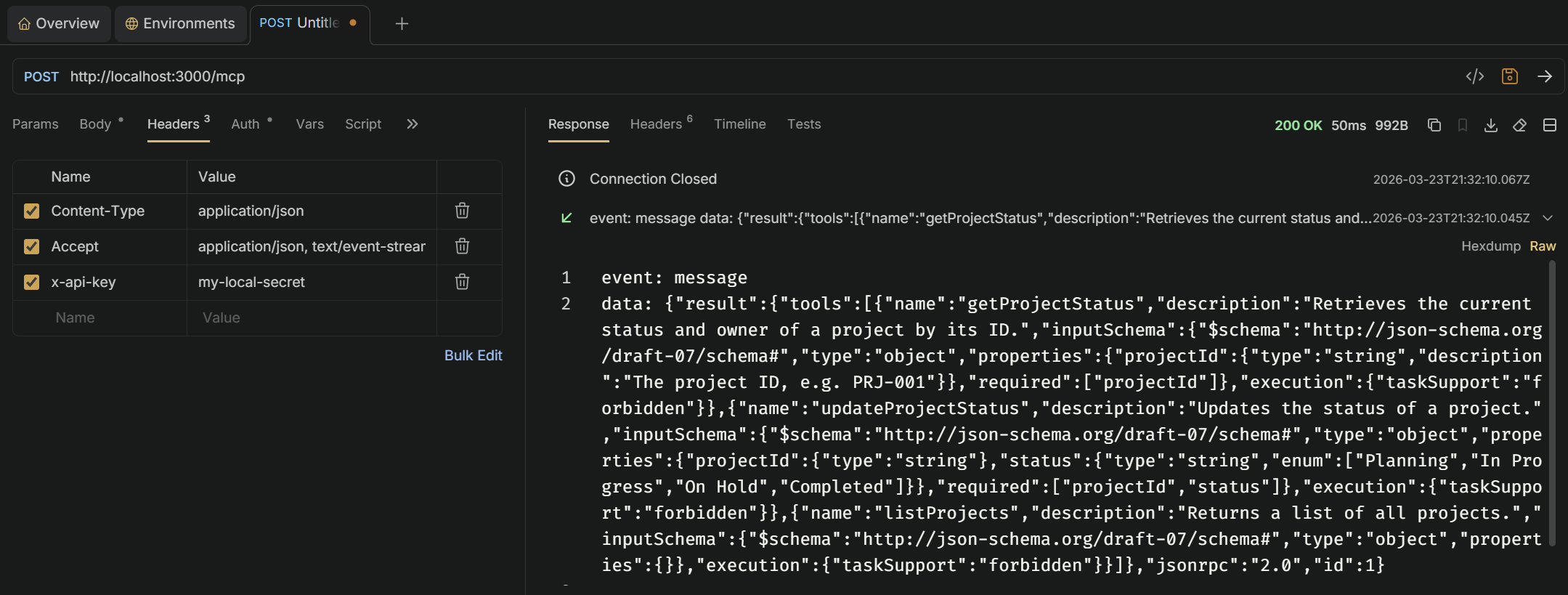Image resolution: width=1568 pixels, height=595 pixels.
Task: Switch response view to Hexdump
Action: [1490, 246]
